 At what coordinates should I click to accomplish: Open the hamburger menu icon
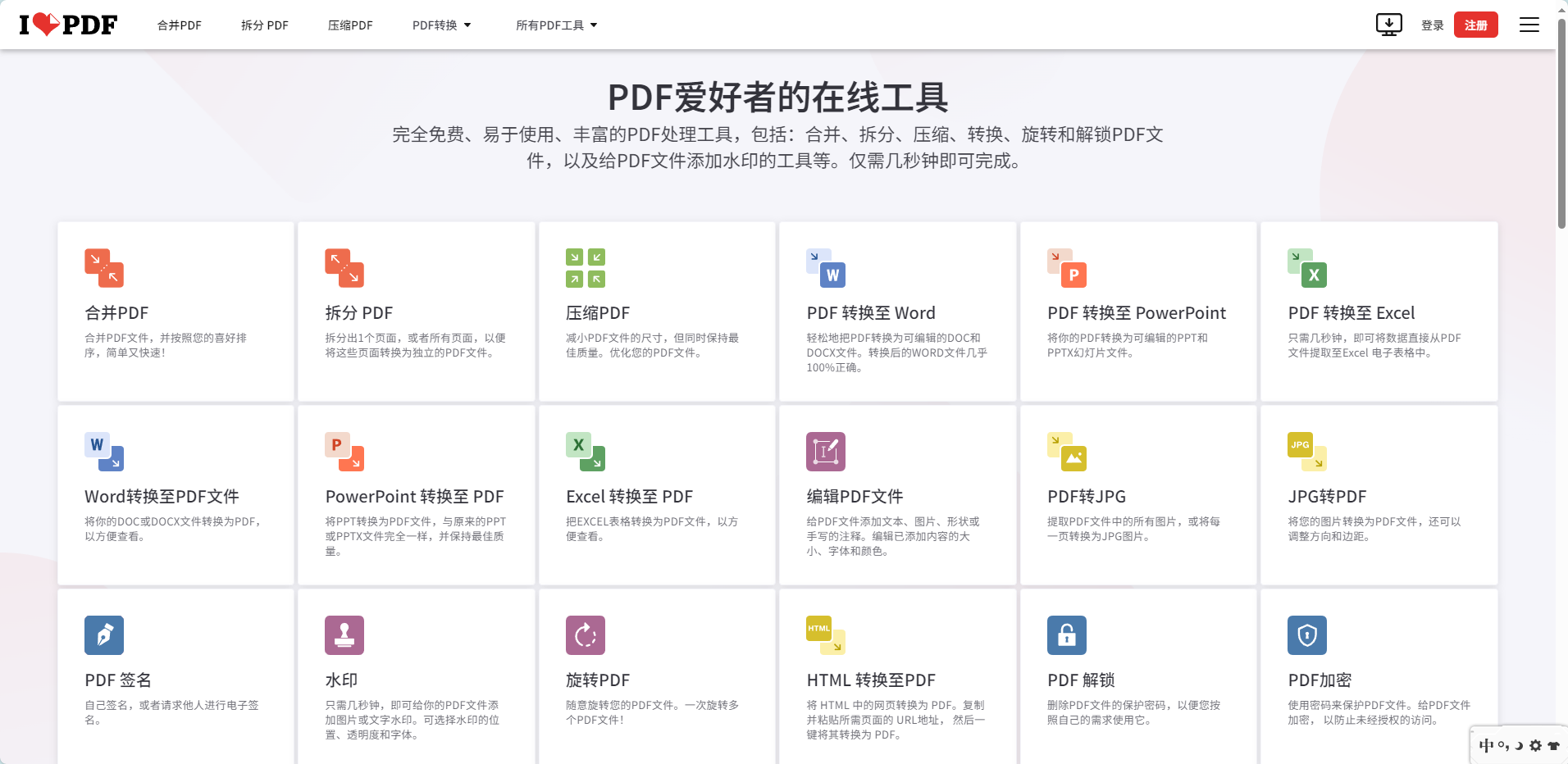[1529, 25]
